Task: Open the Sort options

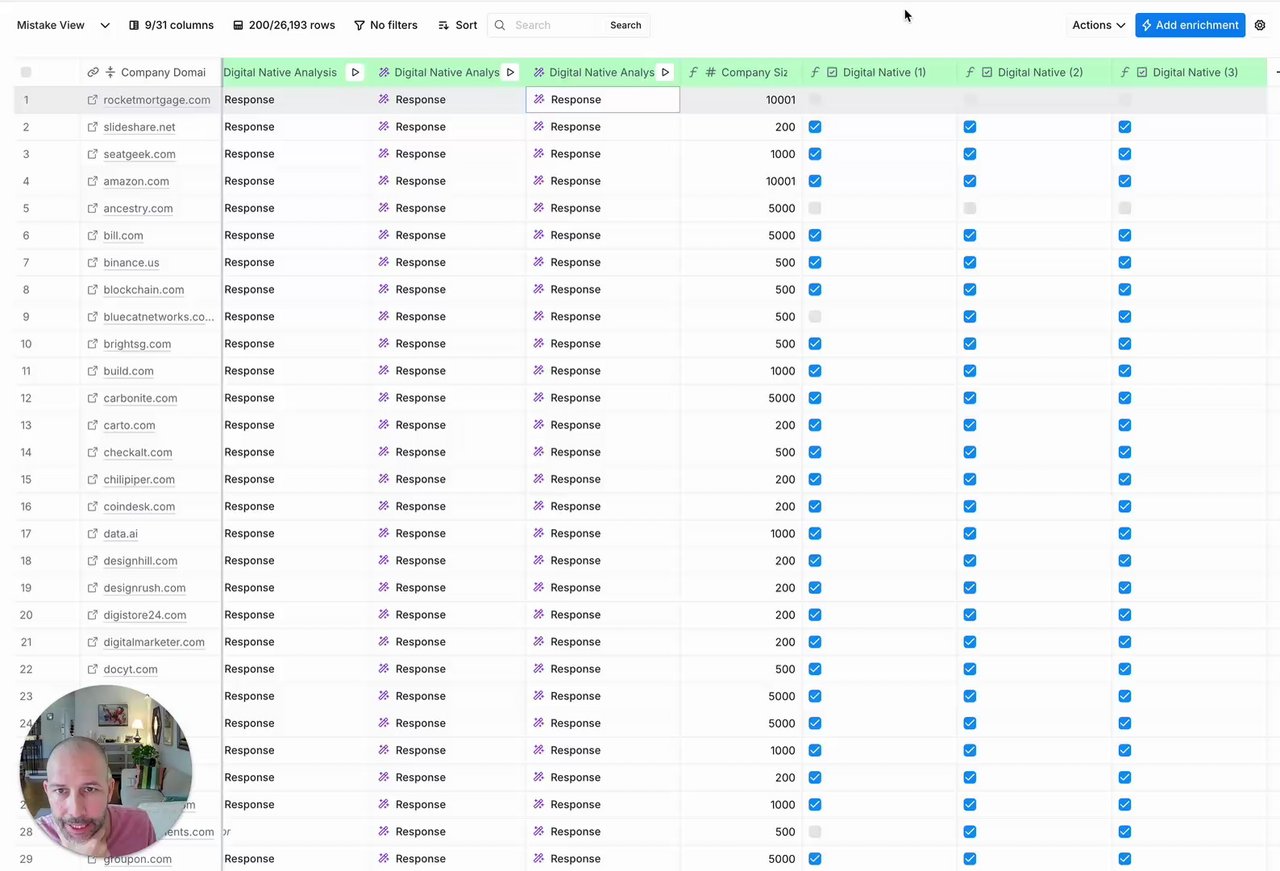Action: (458, 25)
